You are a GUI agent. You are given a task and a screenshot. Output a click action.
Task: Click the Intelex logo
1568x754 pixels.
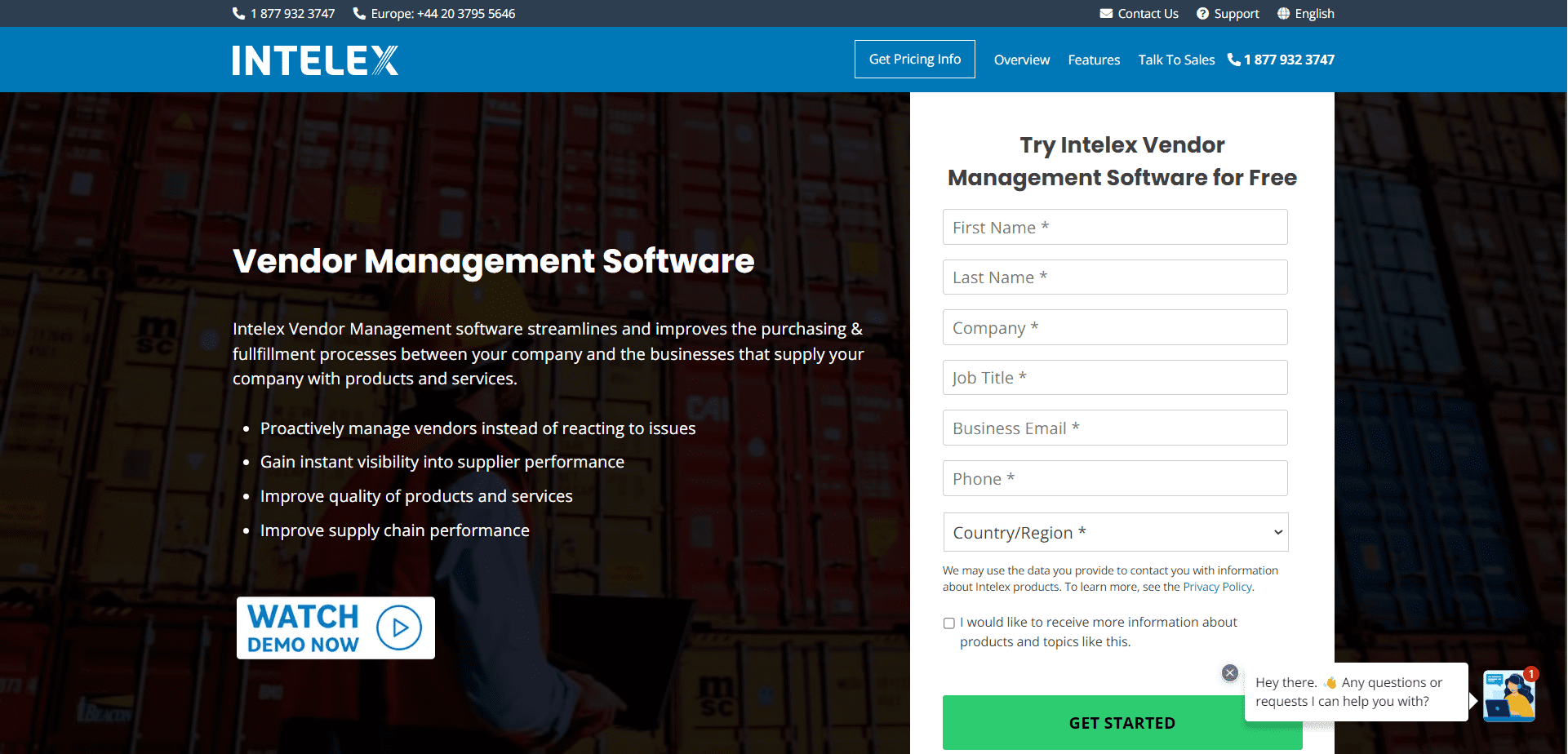(314, 60)
